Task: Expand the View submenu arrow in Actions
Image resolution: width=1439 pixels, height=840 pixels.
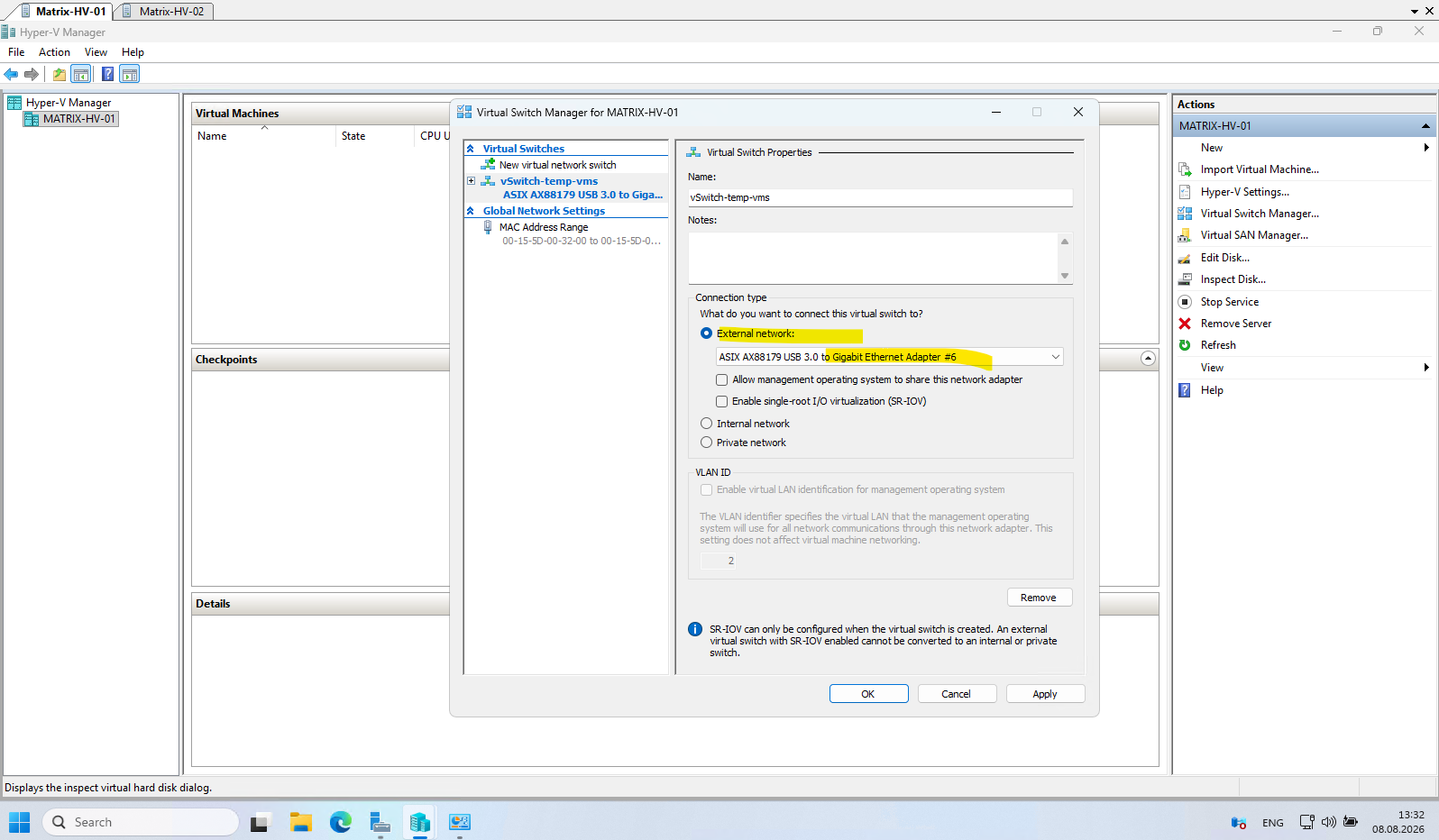Action: coord(1426,368)
